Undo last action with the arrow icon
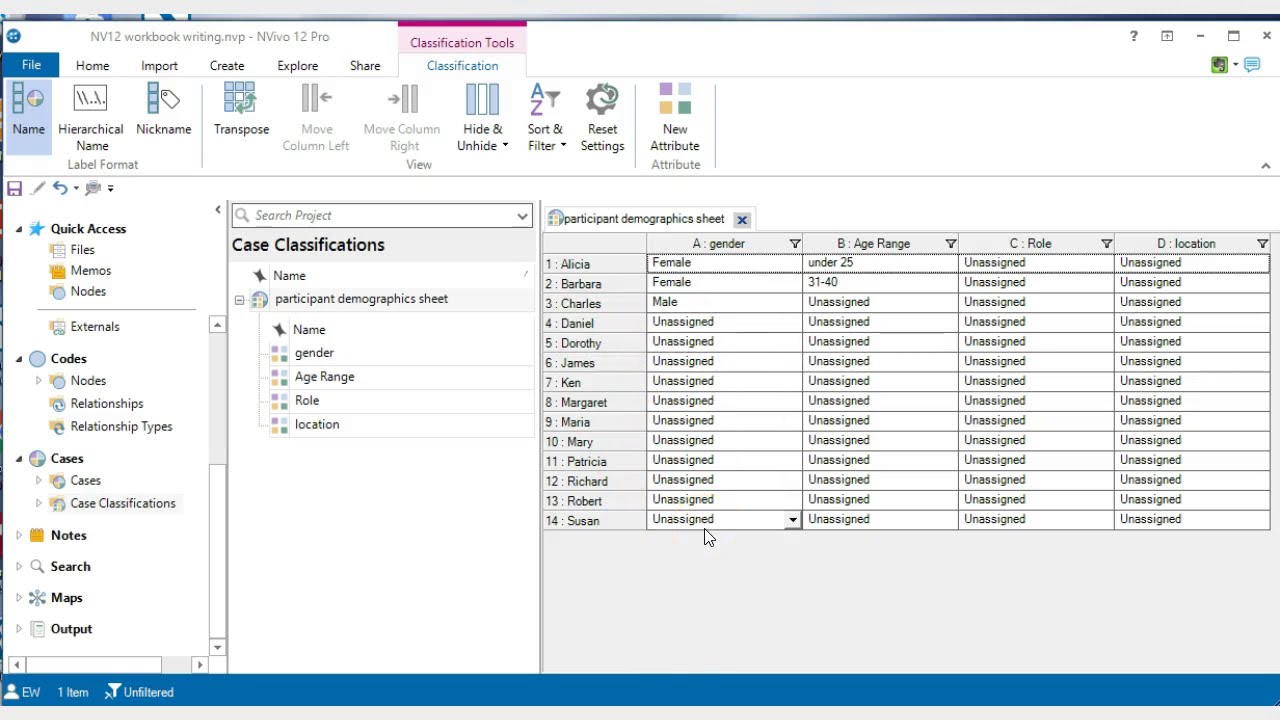Viewport: 1280px width, 720px height. (x=60, y=188)
